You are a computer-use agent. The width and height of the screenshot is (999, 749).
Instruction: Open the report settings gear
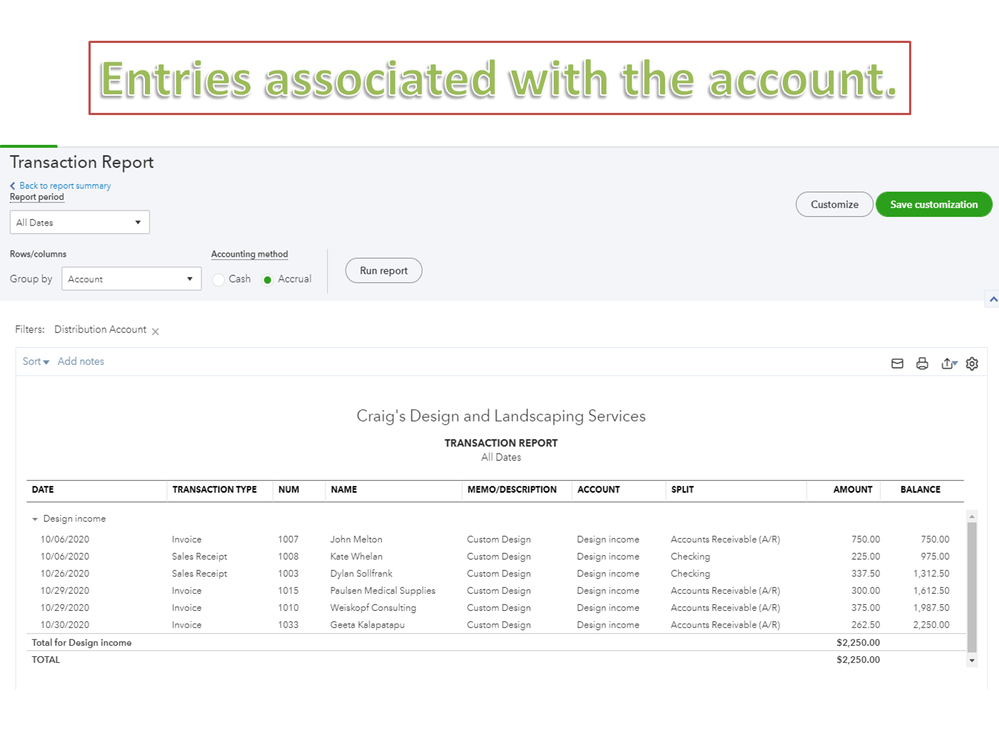pyautogui.click(x=972, y=364)
